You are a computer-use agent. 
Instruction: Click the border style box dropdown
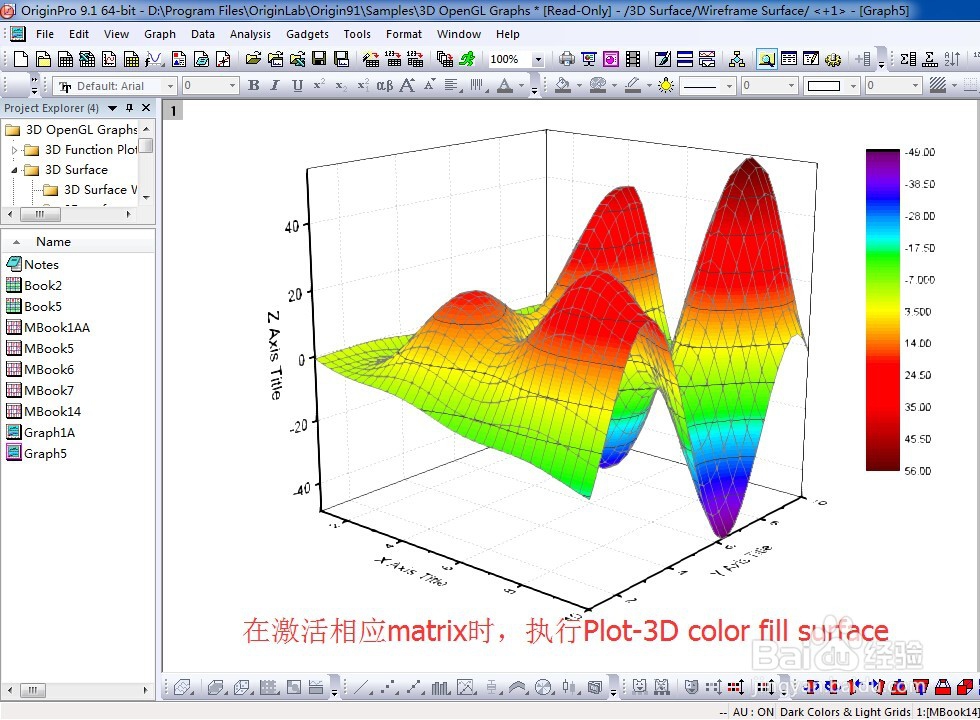click(x=854, y=86)
